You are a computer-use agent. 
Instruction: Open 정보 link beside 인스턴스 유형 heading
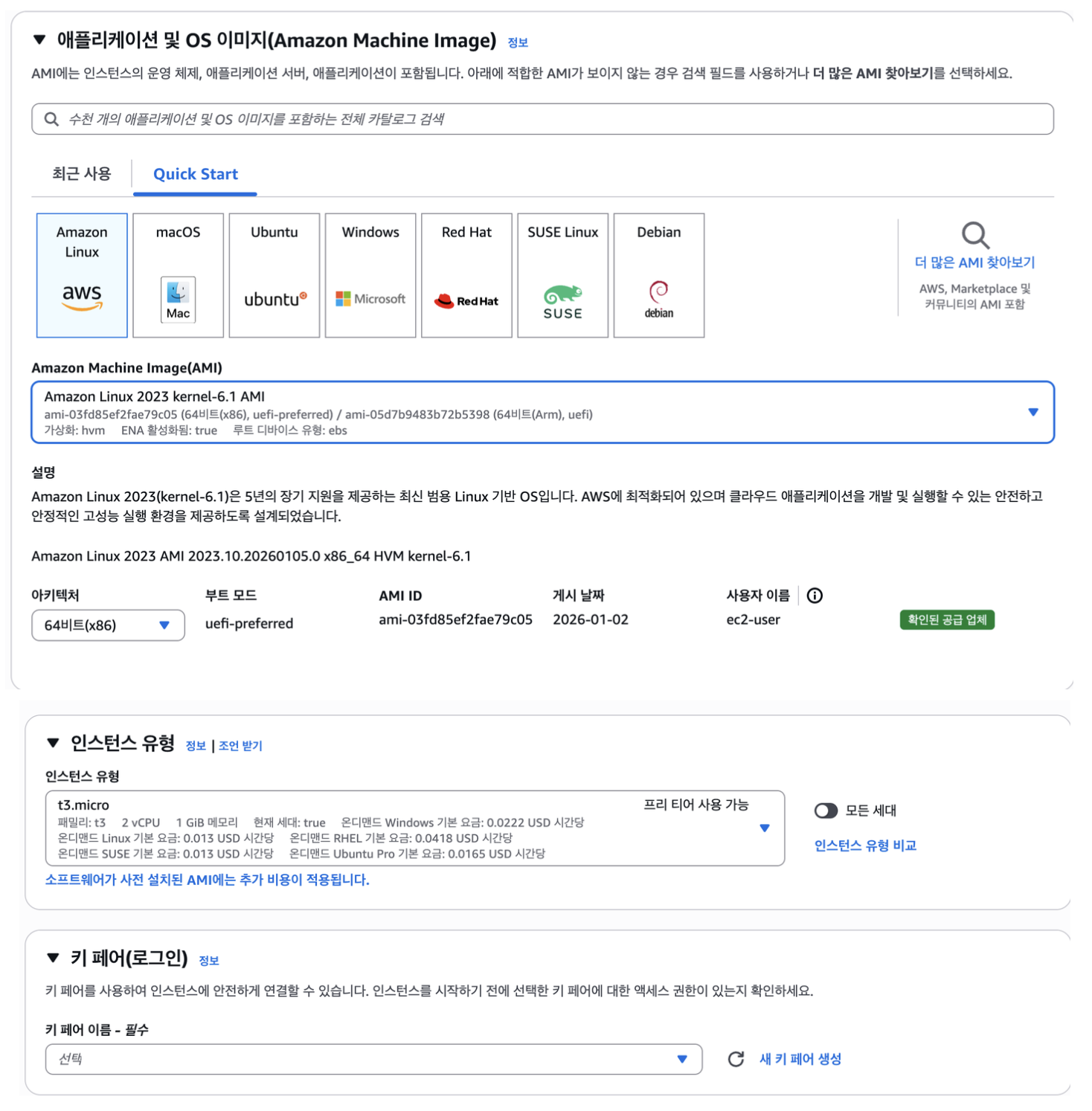[196, 746]
